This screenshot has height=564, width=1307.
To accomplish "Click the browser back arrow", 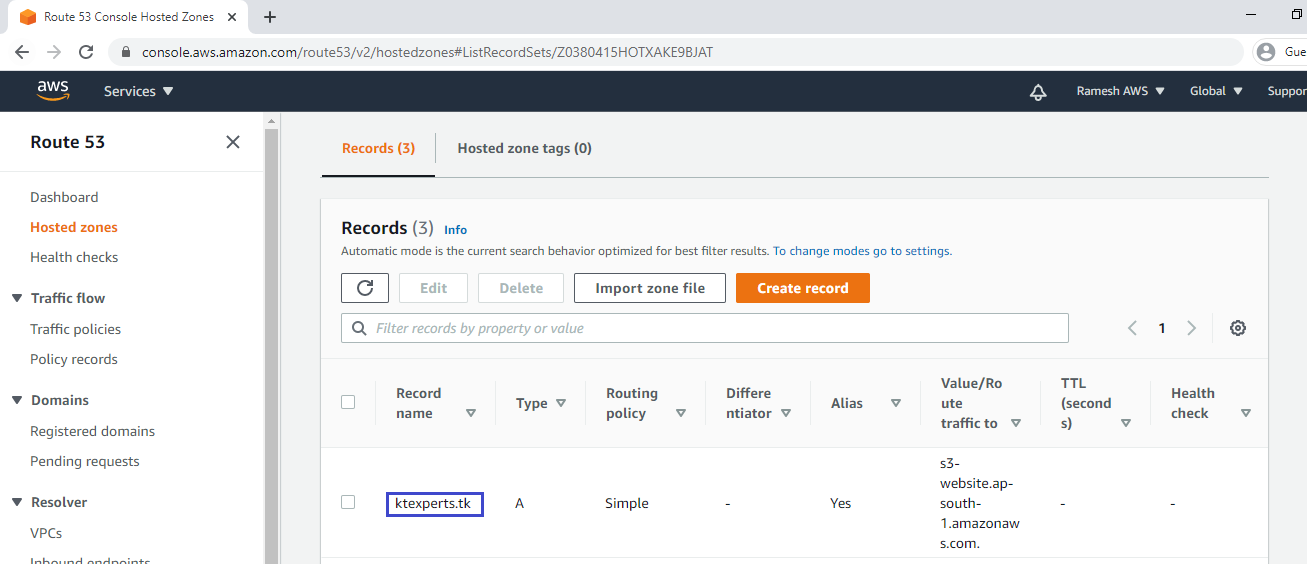I will [x=22, y=52].
